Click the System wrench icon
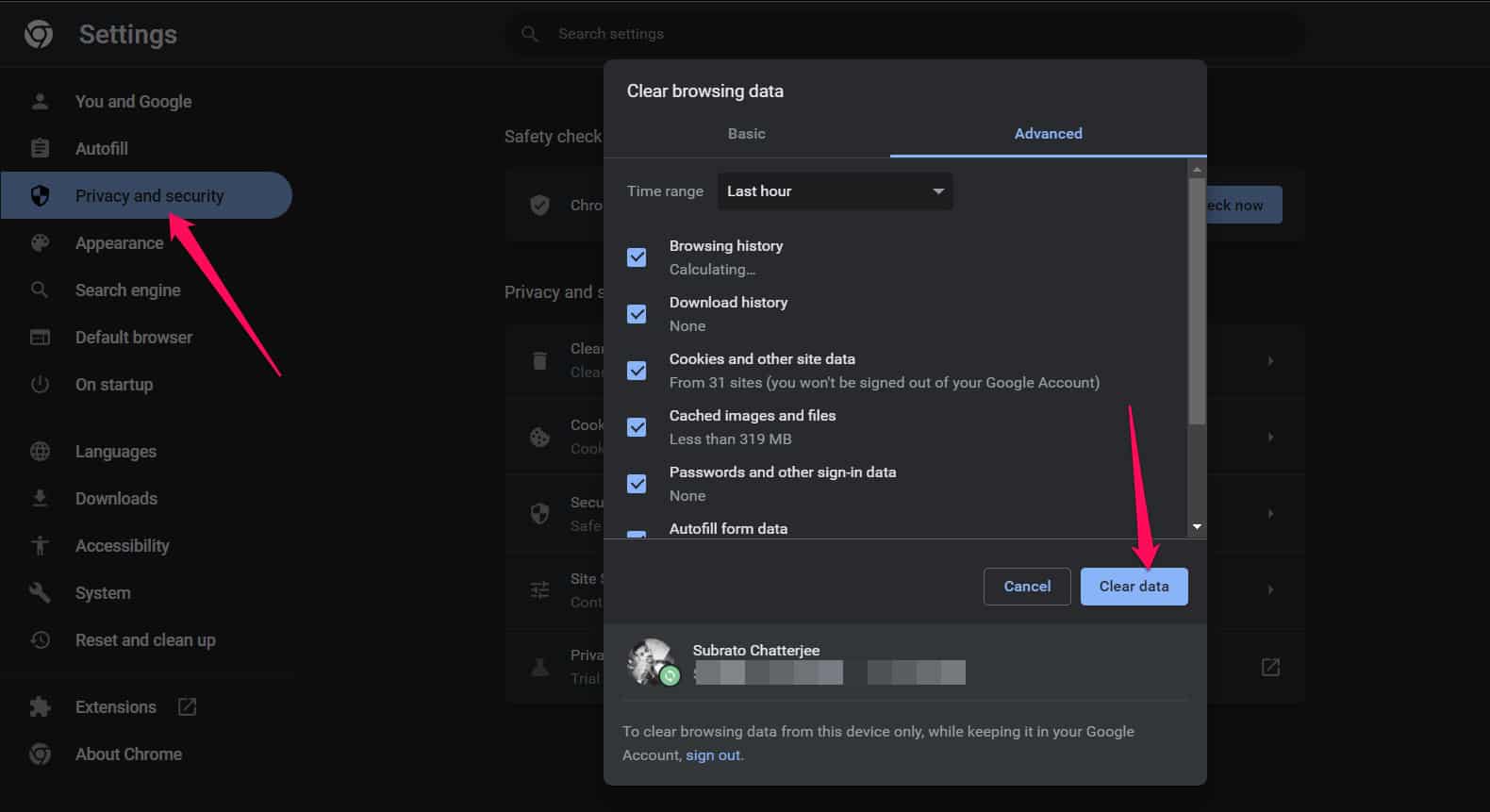Viewport: 1490px width, 812px height. [x=40, y=592]
